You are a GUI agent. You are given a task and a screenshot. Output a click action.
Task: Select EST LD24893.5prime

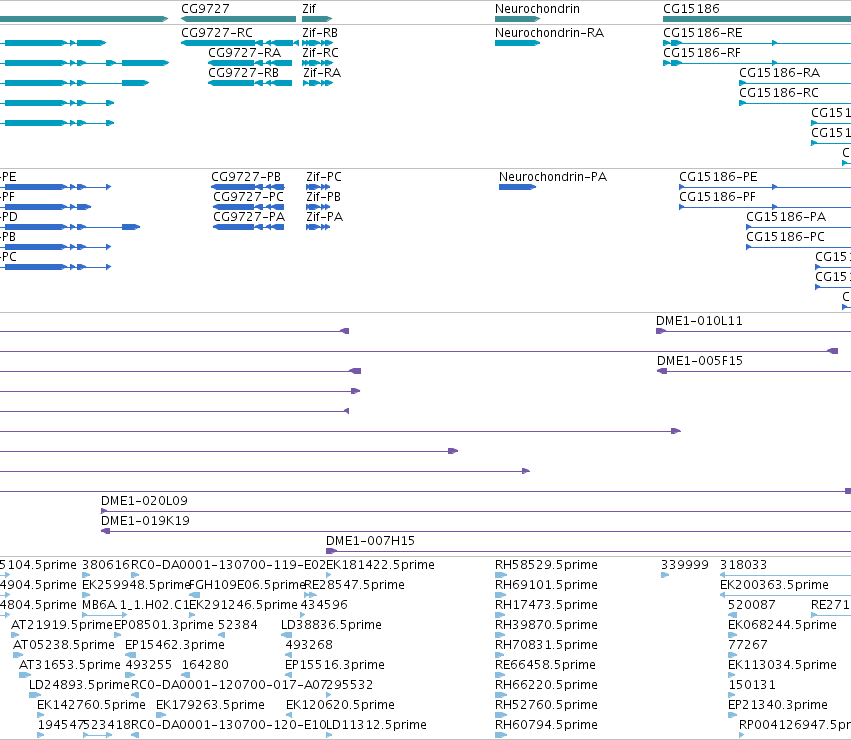79,685
